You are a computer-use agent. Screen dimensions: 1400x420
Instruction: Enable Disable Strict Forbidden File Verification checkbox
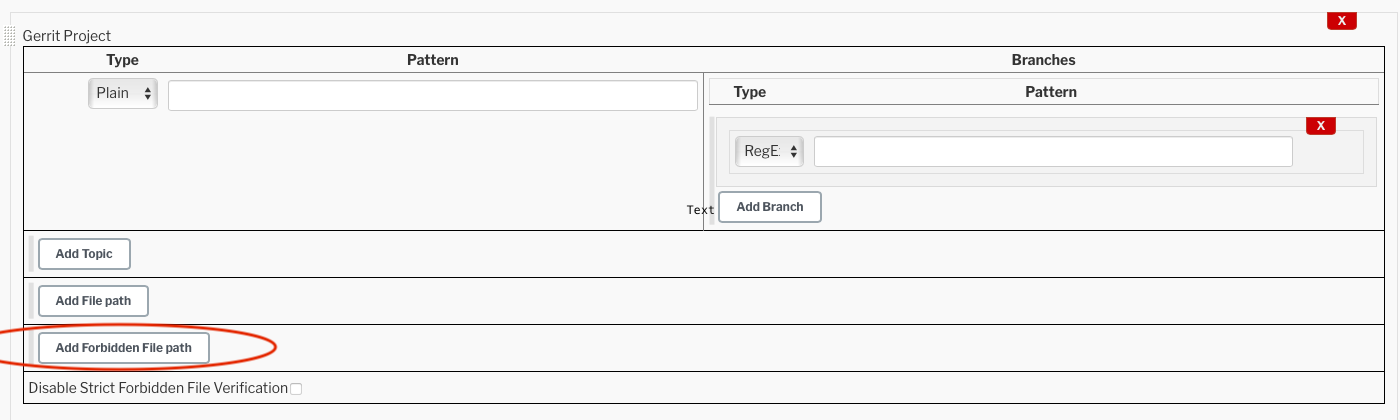click(296, 388)
